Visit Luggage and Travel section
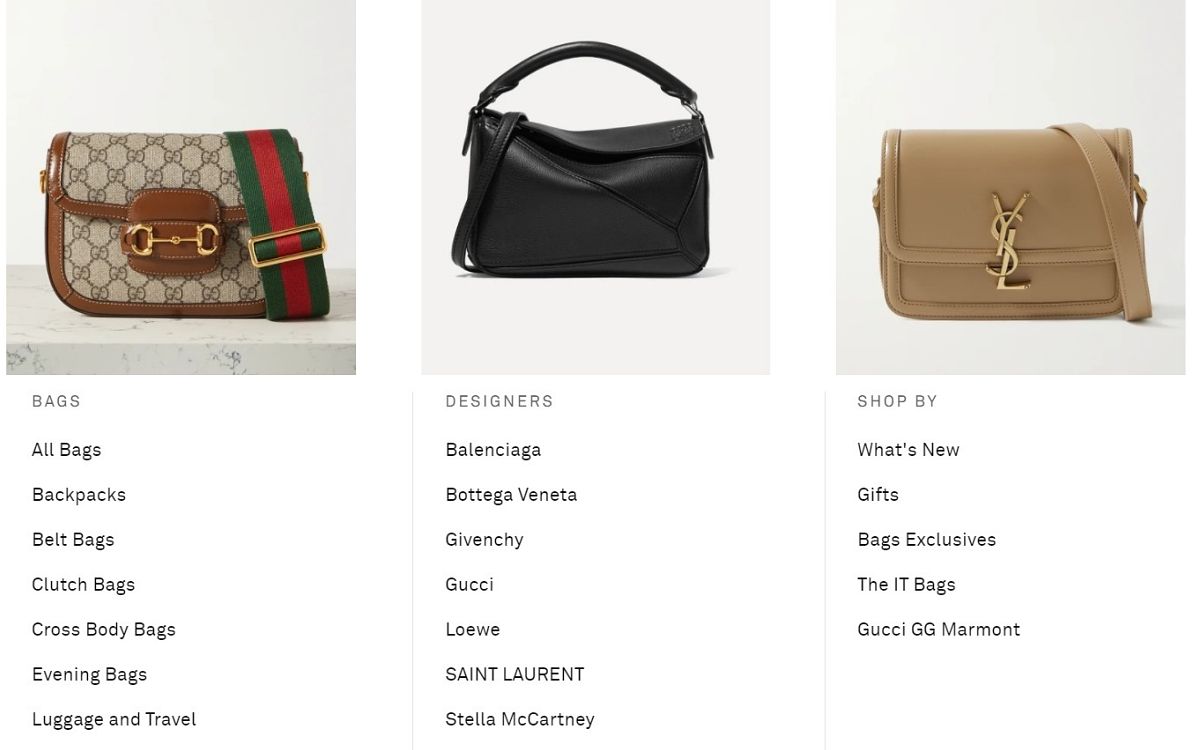Image resolution: width=1200 pixels, height=750 pixels. [x=114, y=720]
